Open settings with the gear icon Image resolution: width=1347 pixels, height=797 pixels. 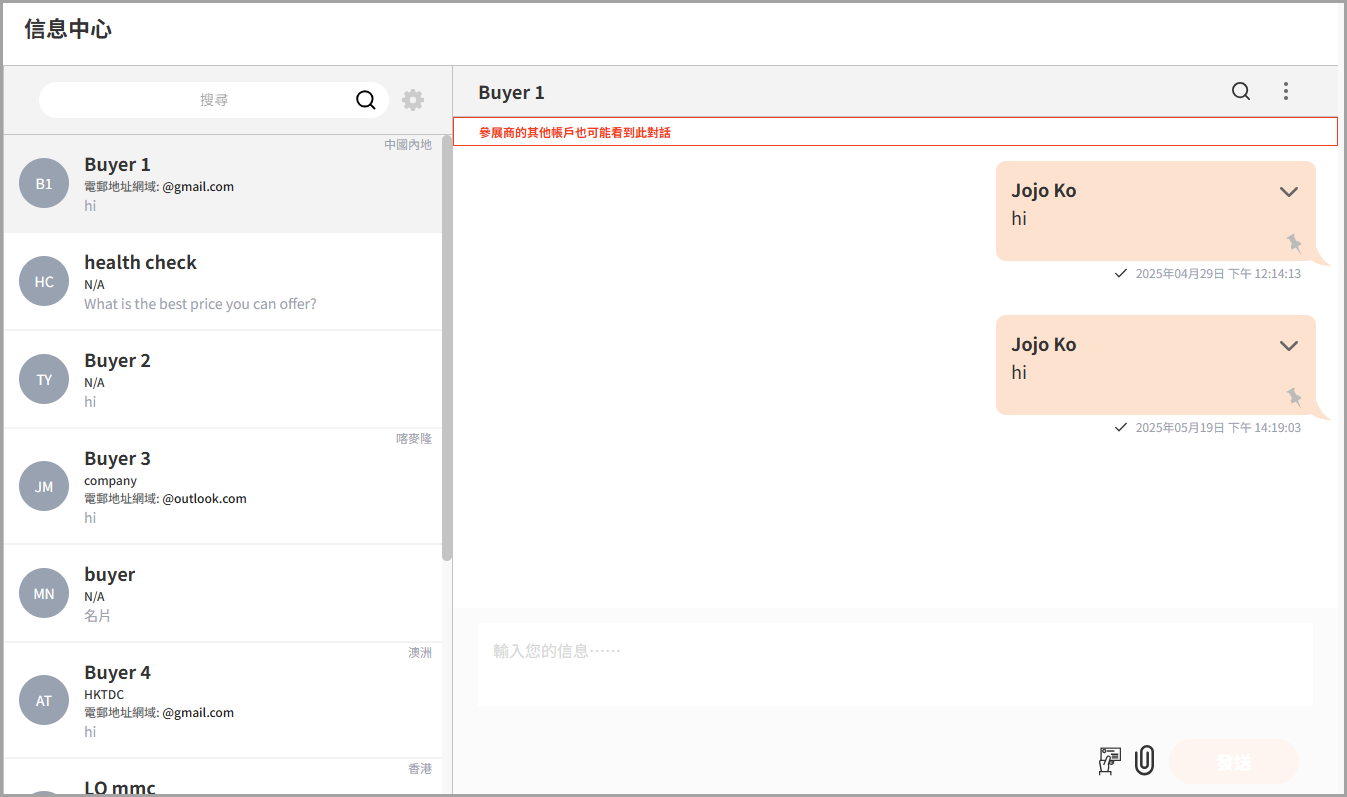413,100
